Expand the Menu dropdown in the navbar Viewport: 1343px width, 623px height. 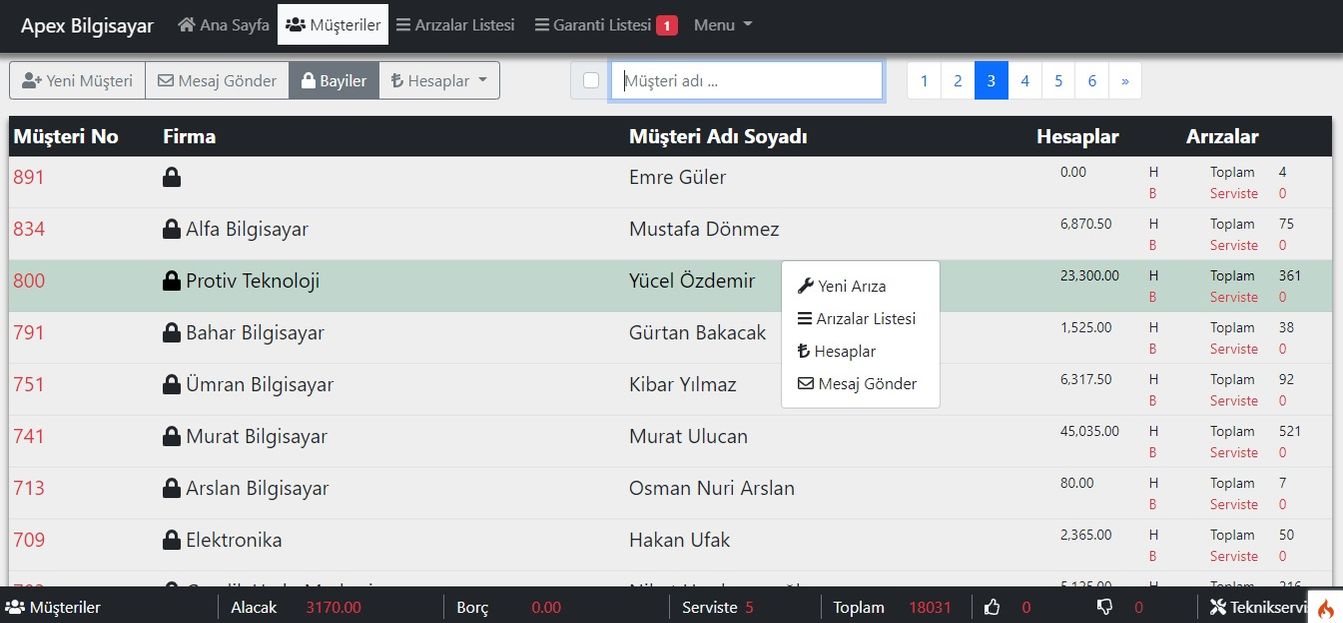pos(723,25)
